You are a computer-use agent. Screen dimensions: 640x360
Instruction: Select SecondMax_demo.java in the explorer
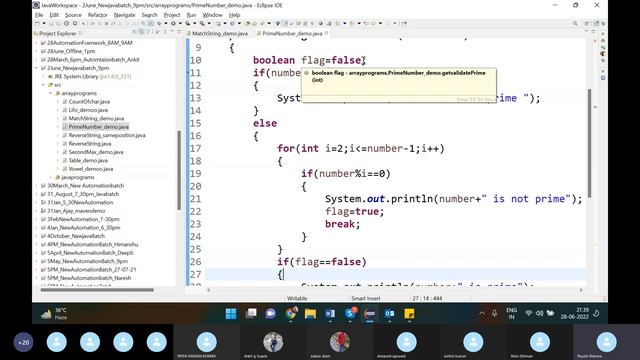point(96,152)
